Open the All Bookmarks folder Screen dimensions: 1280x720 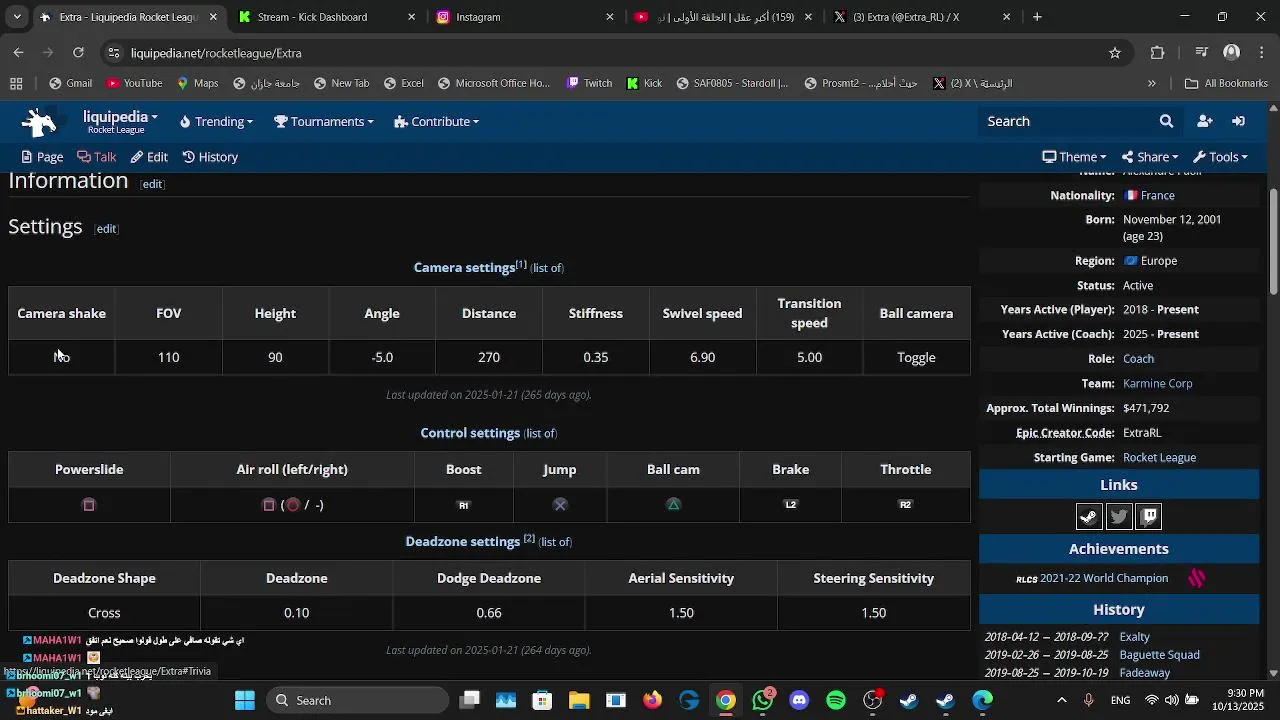(1226, 84)
